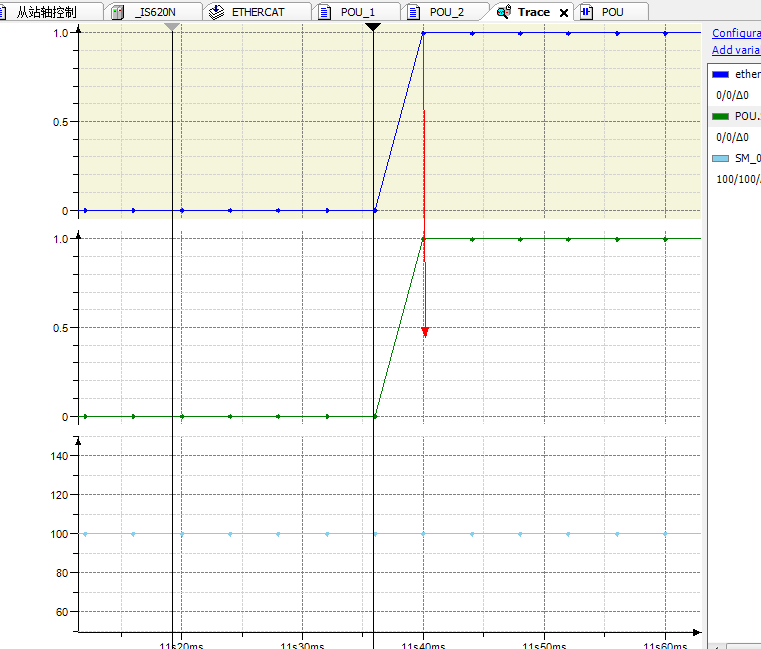Image resolution: width=761 pixels, height=649 pixels.
Task: Select the green POU variable swatch
Action: coord(720,116)
